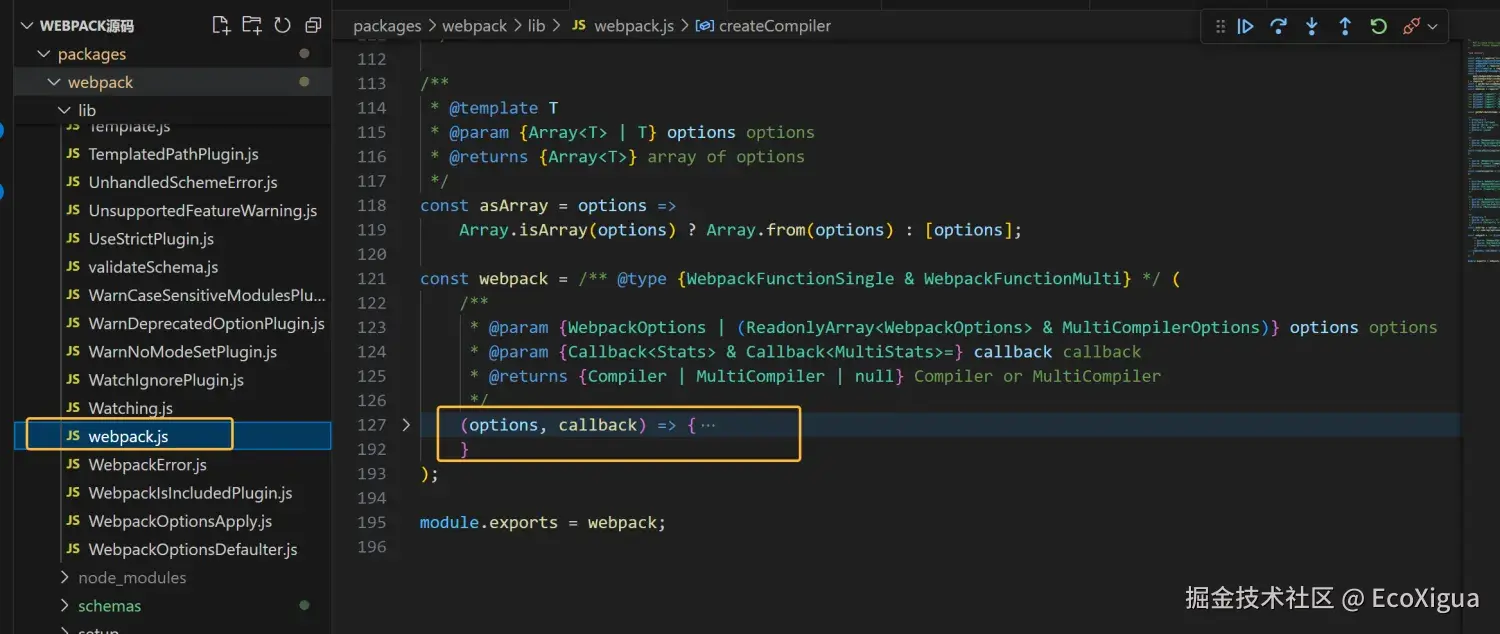This screenshot has width=1500, height=634.
Task: Click breadcrumb segment 'lib'
Action: click(x=537, y=26)
